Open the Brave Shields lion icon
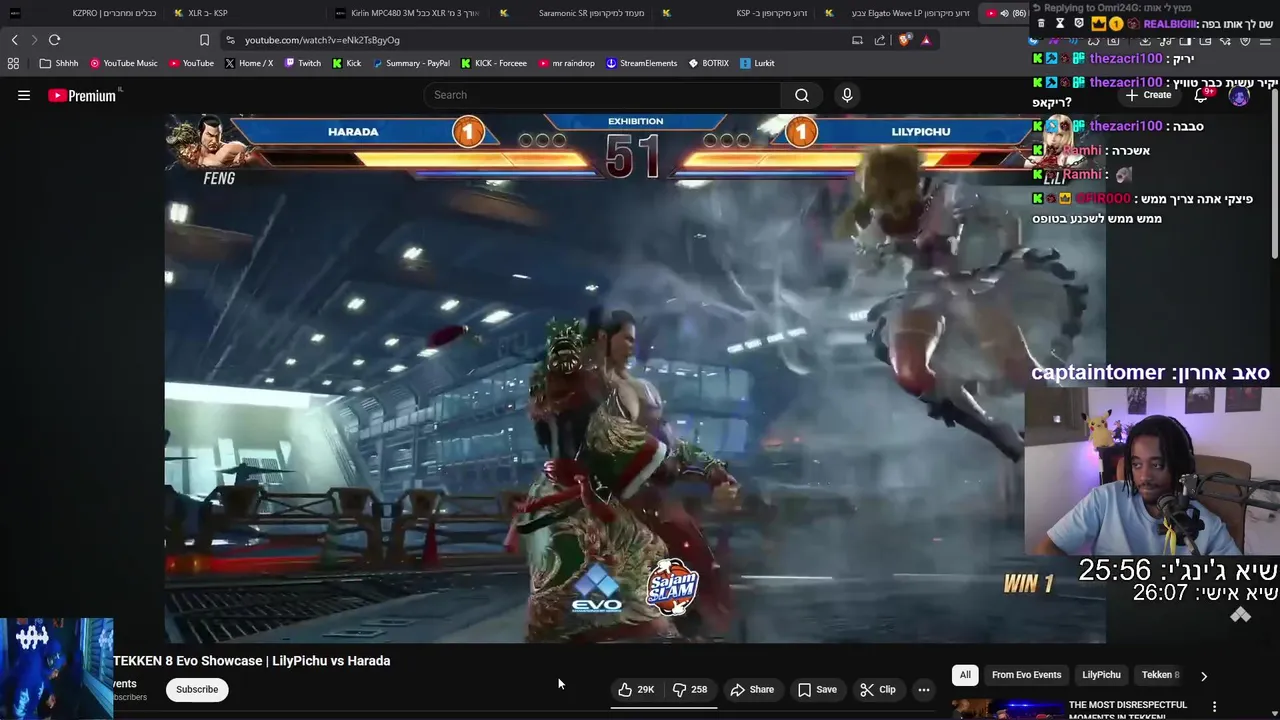This screenshot has height=720, width=1280. [x=904, y=40]
